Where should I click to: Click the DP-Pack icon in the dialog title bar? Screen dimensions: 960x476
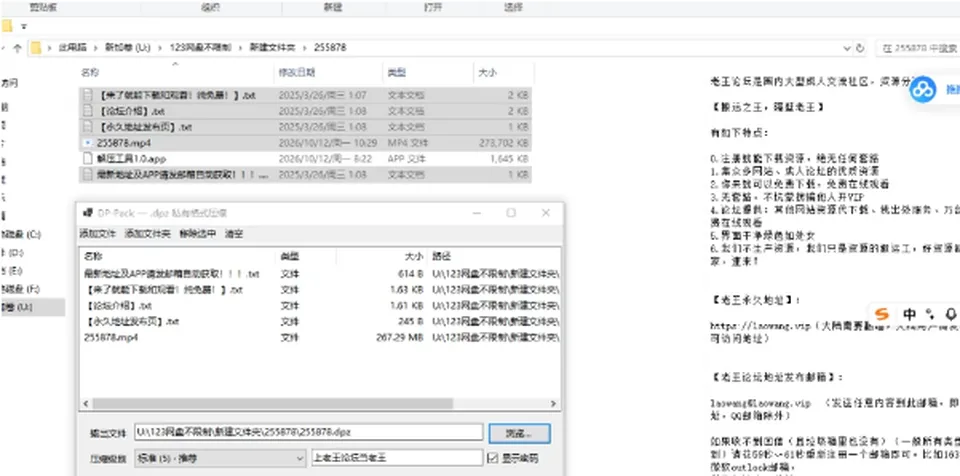[x=86, y=213]
